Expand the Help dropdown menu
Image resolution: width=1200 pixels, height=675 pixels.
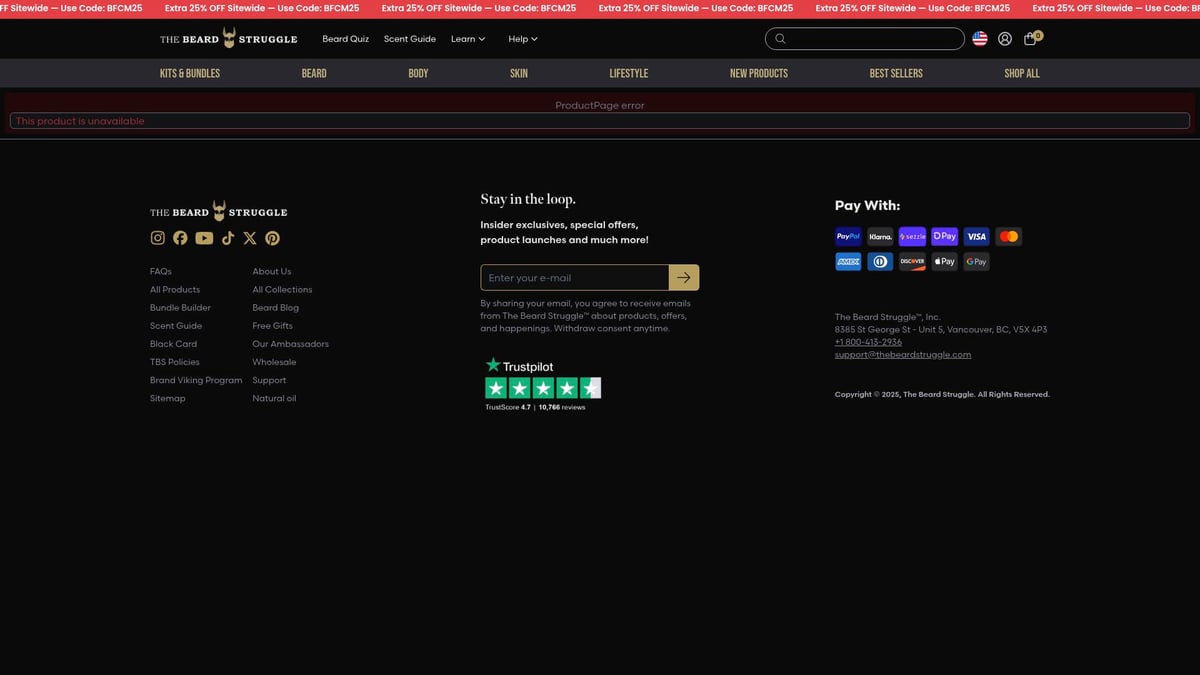pos(522,39)
